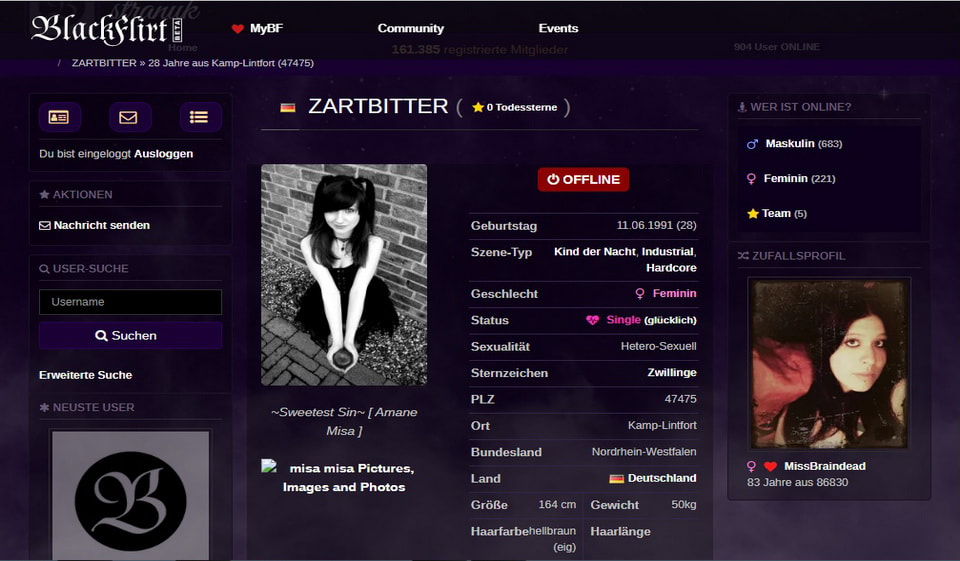Open the MyBF menu
This screenshot has width=960, height=561.
tap(266, 29)
